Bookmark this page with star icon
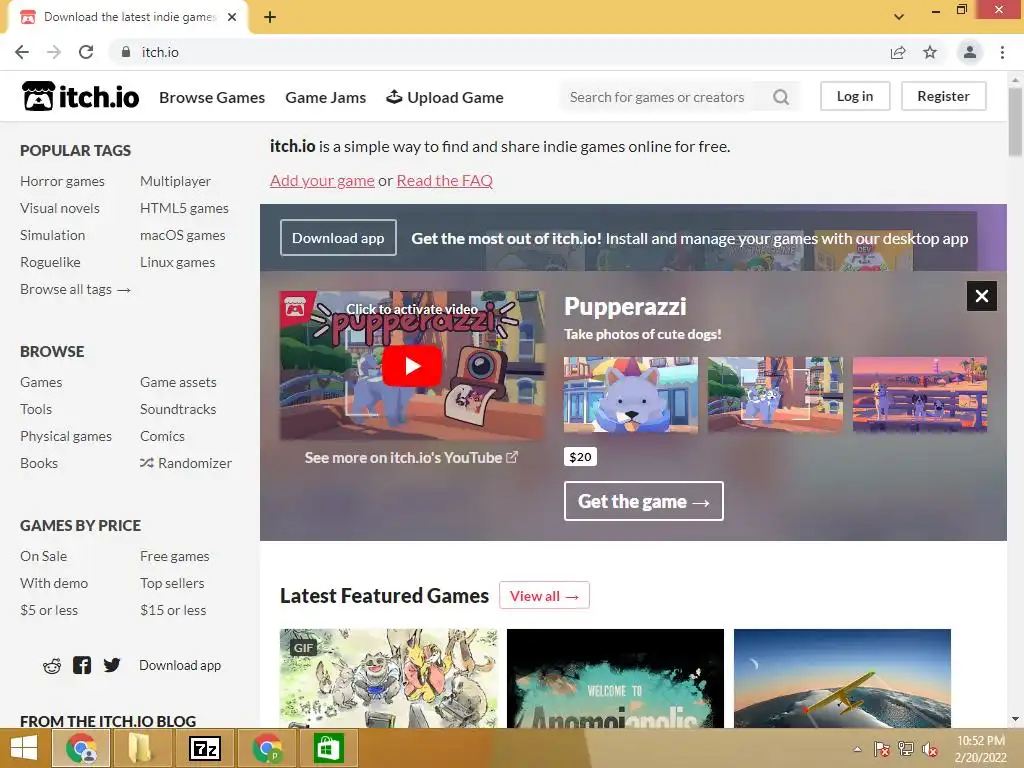Screen dimensions: 1024x768 930,52
